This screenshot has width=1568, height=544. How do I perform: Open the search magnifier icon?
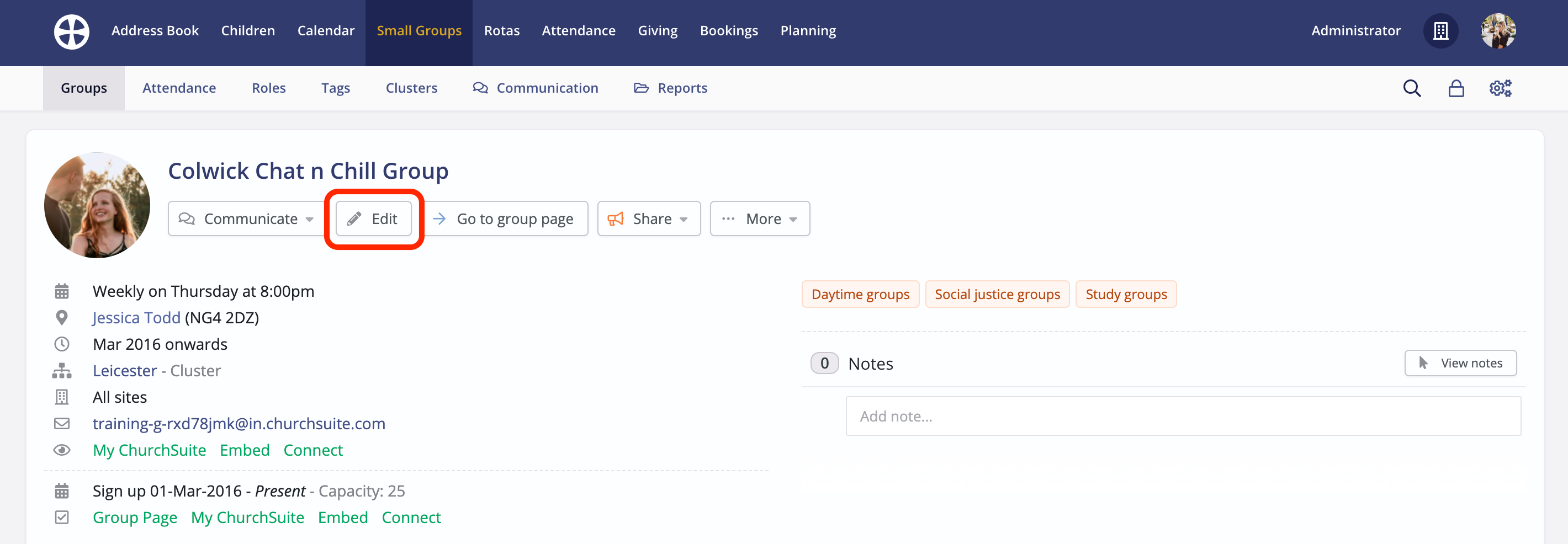point(1412,88)
